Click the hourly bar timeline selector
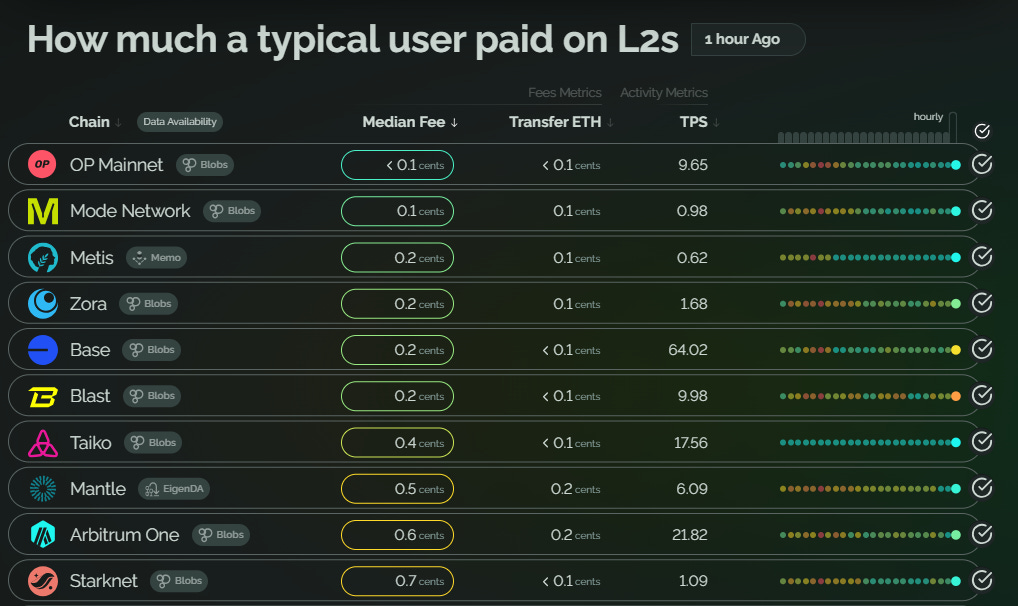 [867, 128]
